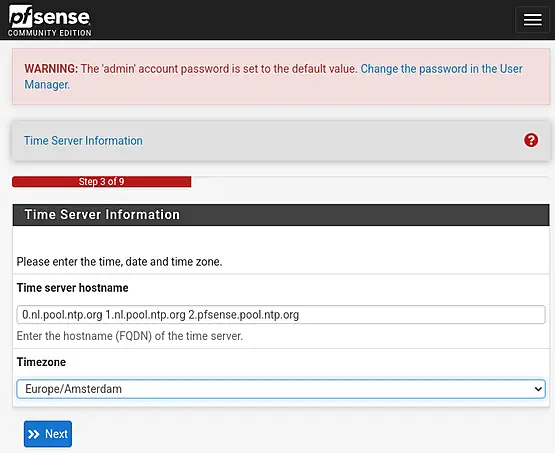Click the double-chevron icon on Next

(34, 434)
